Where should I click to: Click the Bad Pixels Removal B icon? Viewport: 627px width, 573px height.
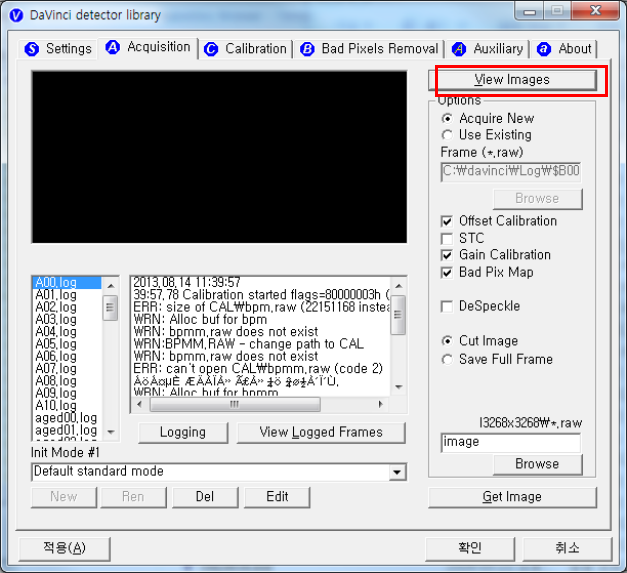click(307, 49)
